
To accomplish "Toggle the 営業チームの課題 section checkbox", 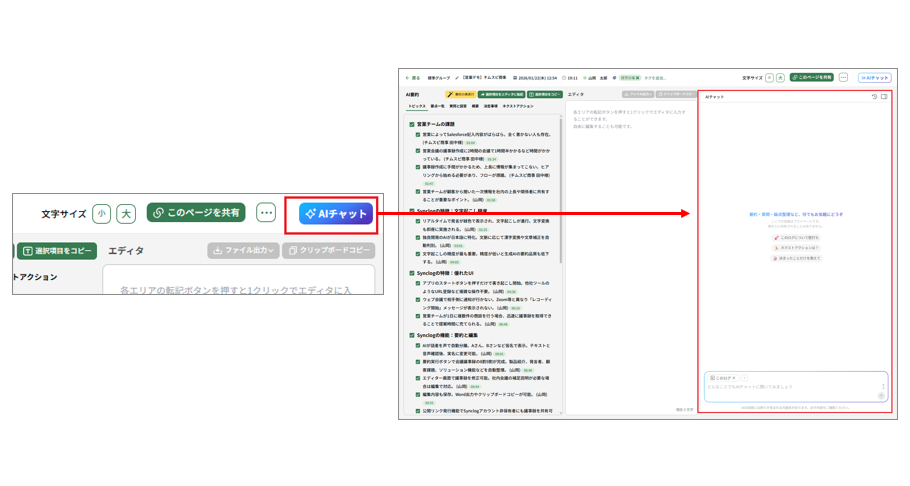I will (x=411, y=124).
